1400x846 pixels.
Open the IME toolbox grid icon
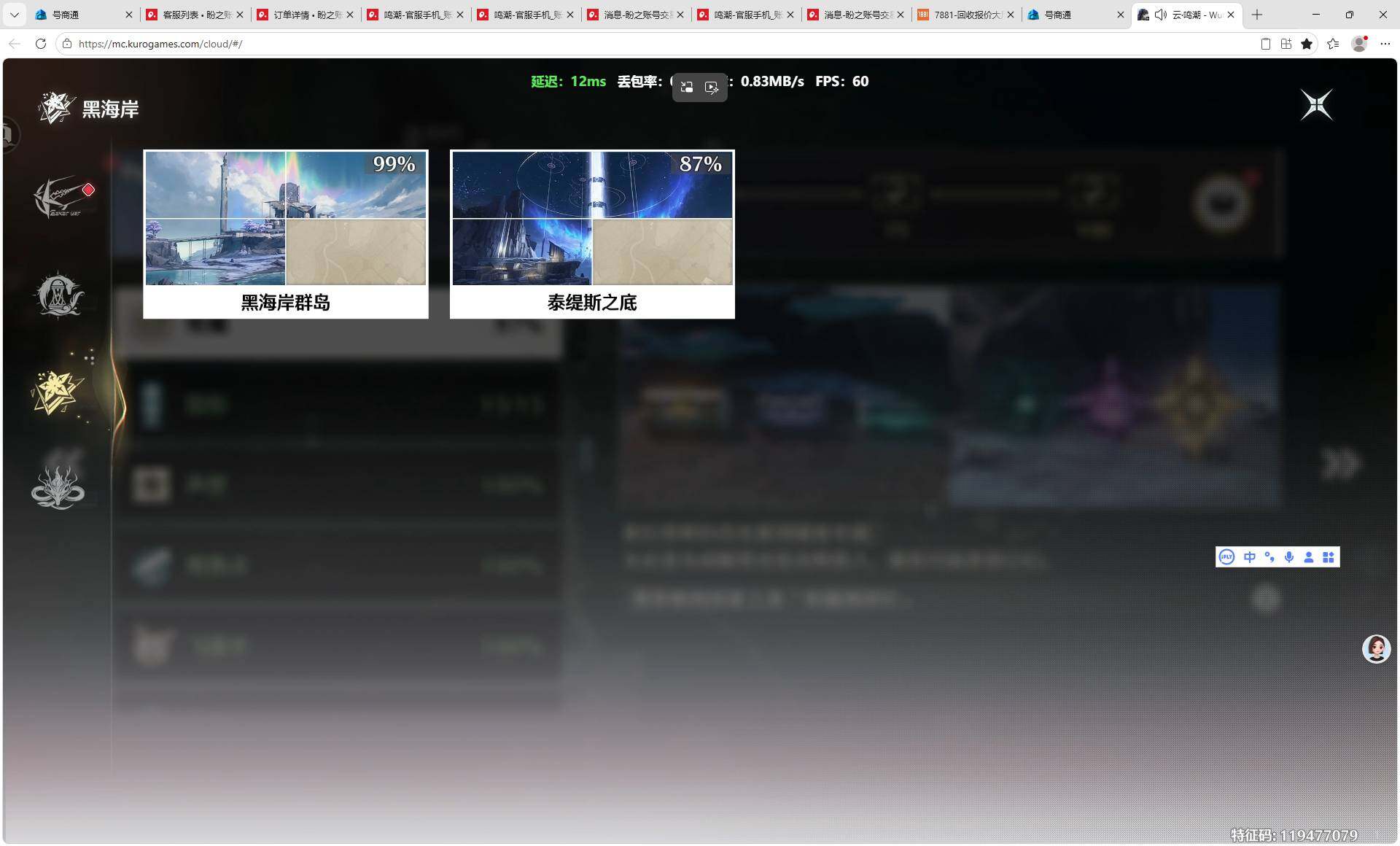pyautogui.click(x=1329, y=557)
